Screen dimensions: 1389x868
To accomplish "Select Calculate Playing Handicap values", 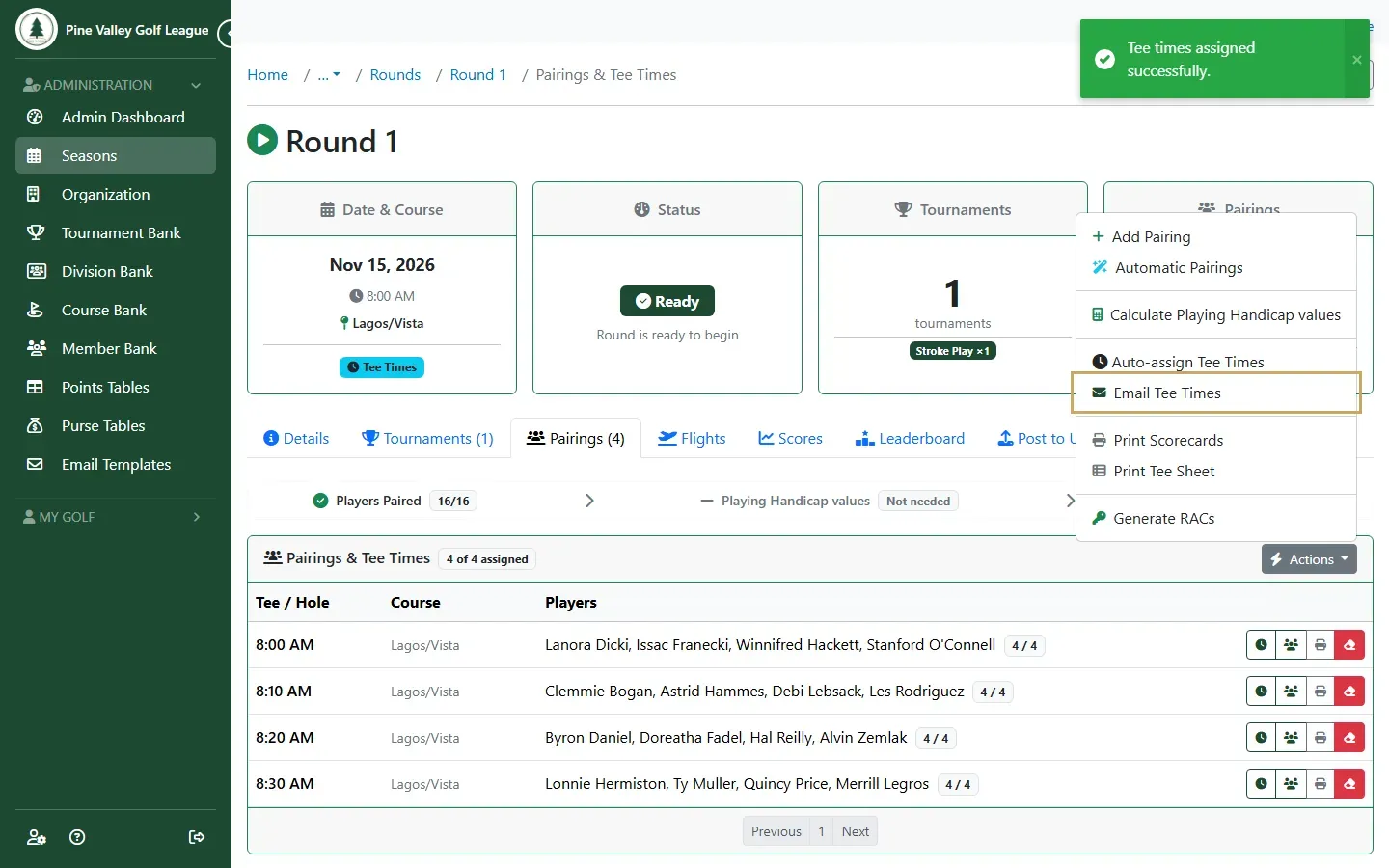I will (1216, 315).
